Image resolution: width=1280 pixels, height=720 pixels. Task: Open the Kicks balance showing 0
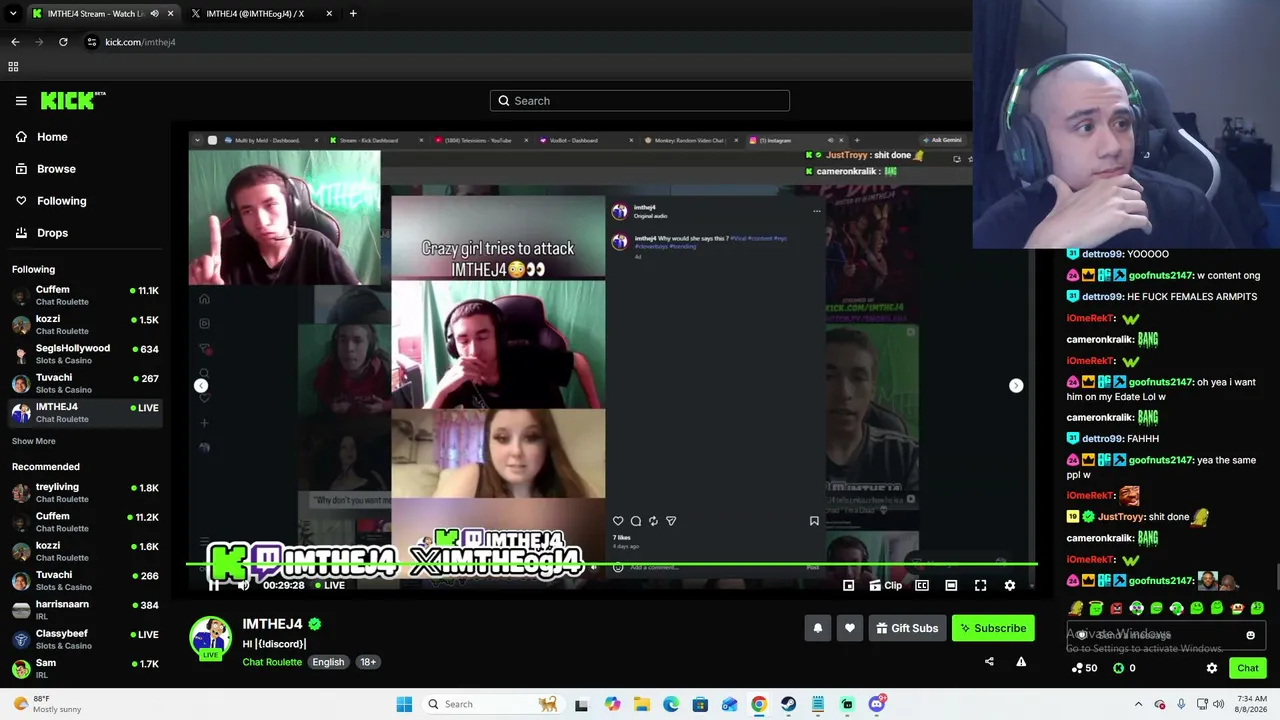pyautogui.click(x=1125, y=668)
